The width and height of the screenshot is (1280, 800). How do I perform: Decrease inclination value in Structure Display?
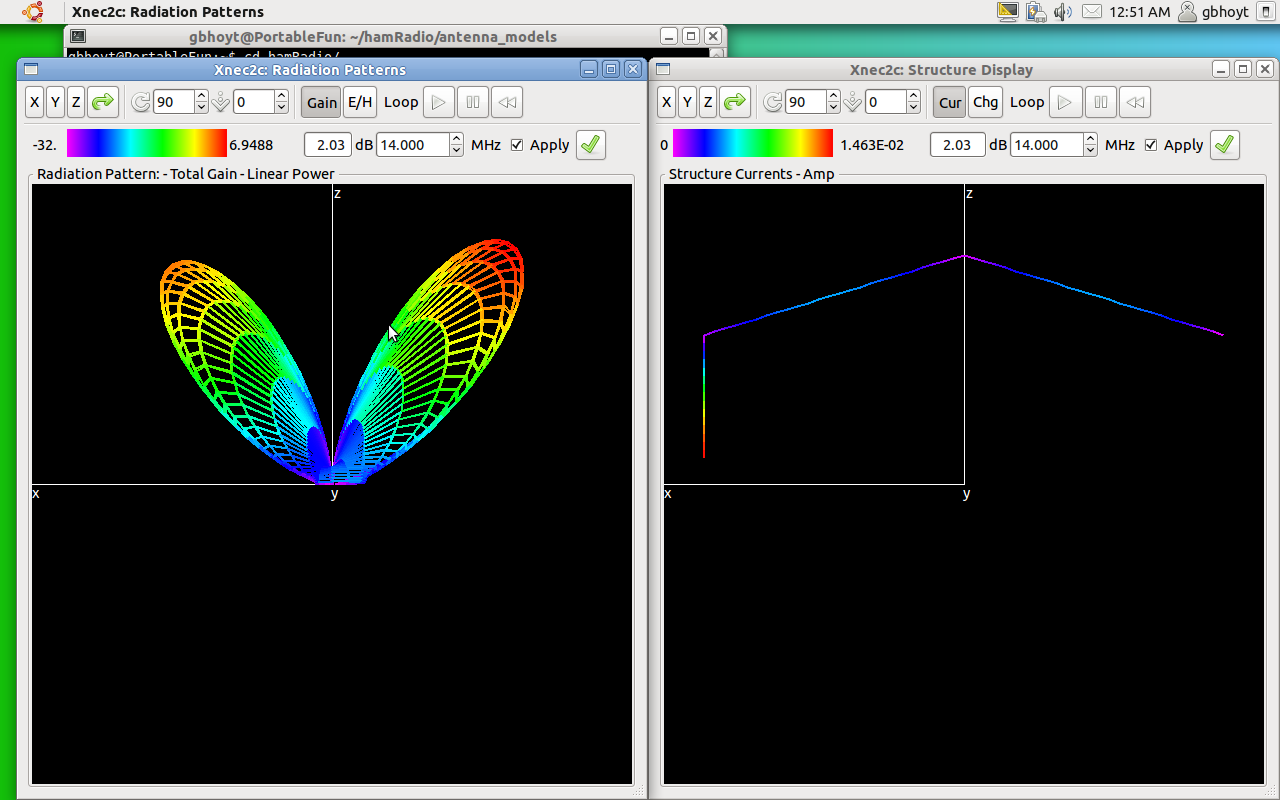pyautogui.click(x=913, y=108)
